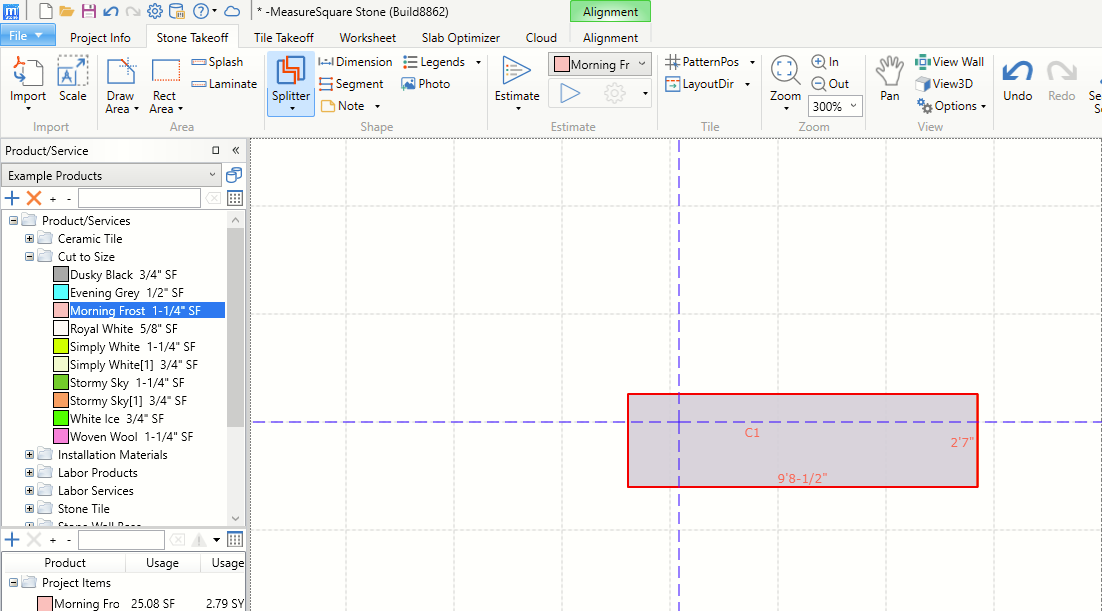Click the product search input field
This screenshot has width=1102, height=611.
139,198
